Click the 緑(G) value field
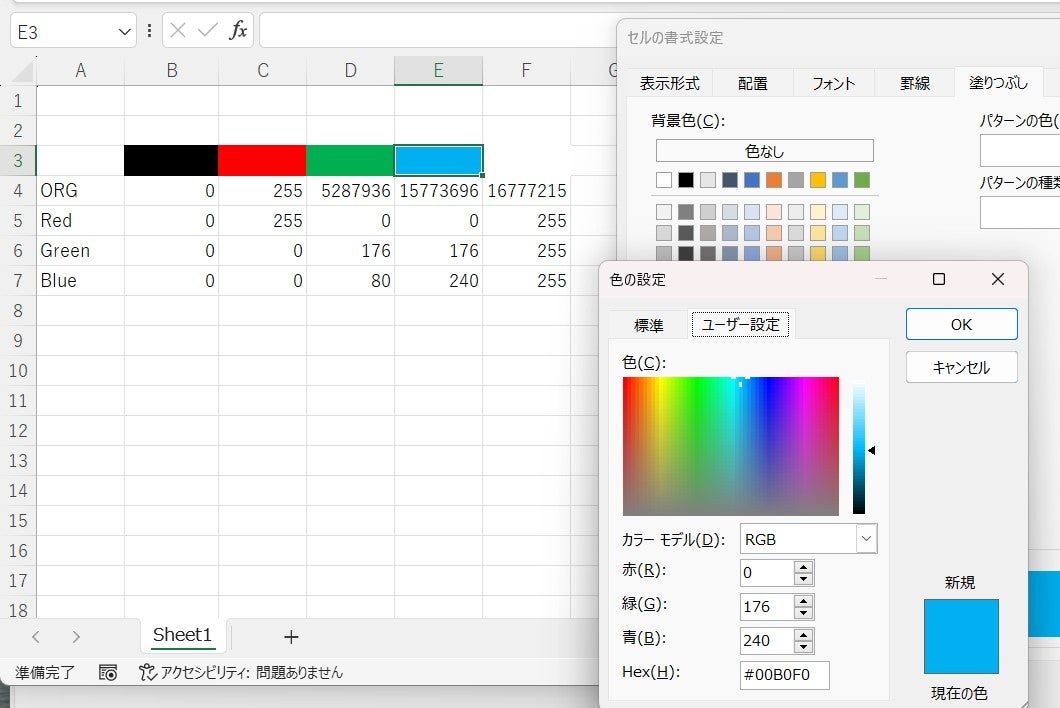 click(x=767, y=607)
